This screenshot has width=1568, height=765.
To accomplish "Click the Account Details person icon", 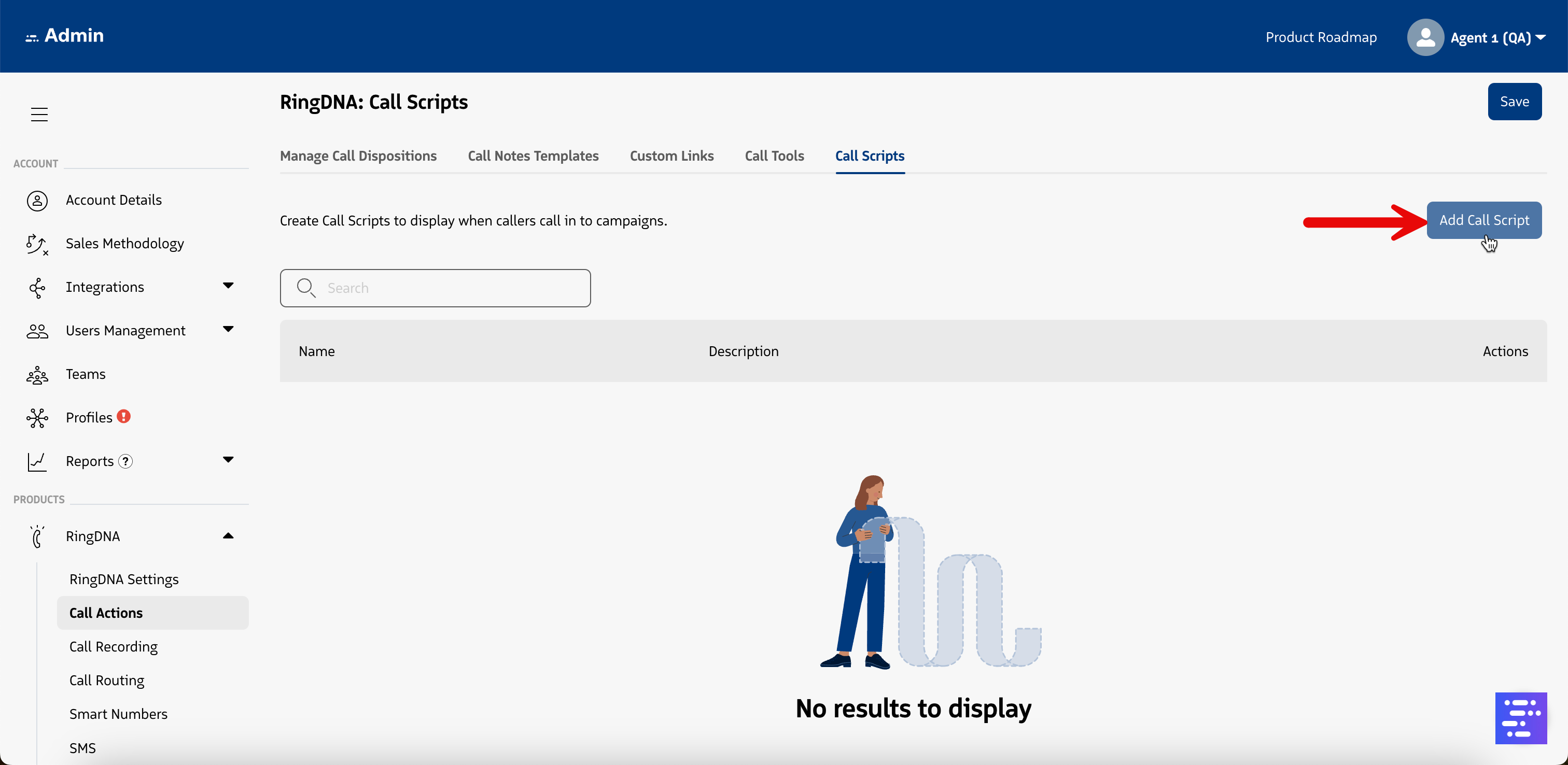I will point(37,200).
